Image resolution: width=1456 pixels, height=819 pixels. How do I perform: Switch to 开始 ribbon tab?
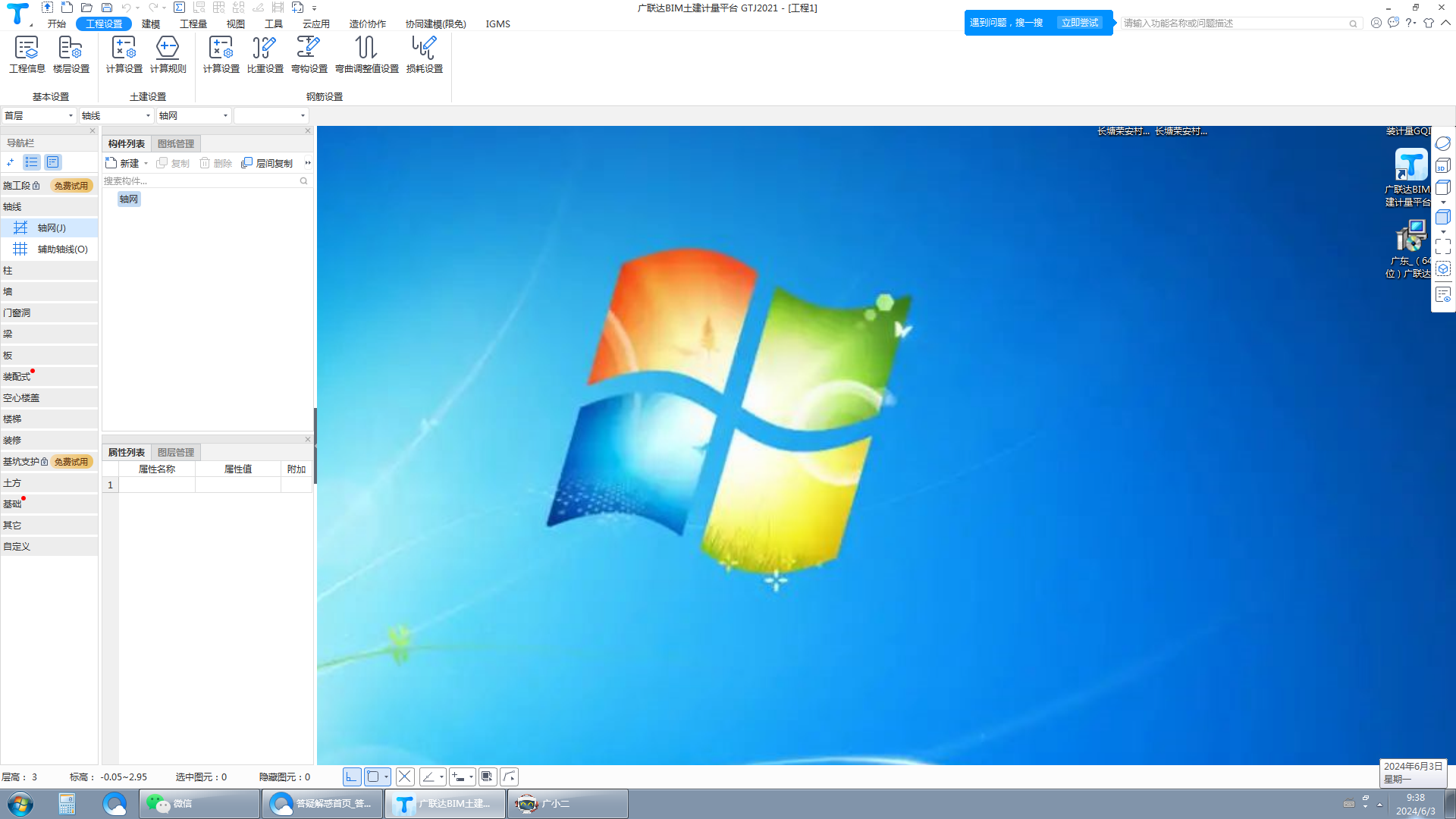point(56,24)
